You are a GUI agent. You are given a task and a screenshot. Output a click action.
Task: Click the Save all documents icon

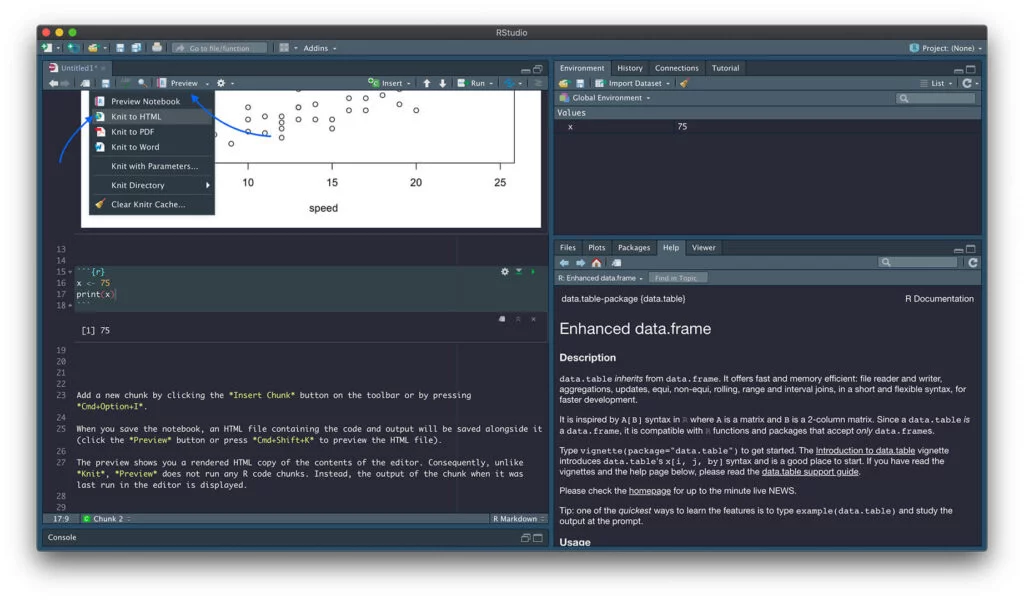tap(136, 48)
